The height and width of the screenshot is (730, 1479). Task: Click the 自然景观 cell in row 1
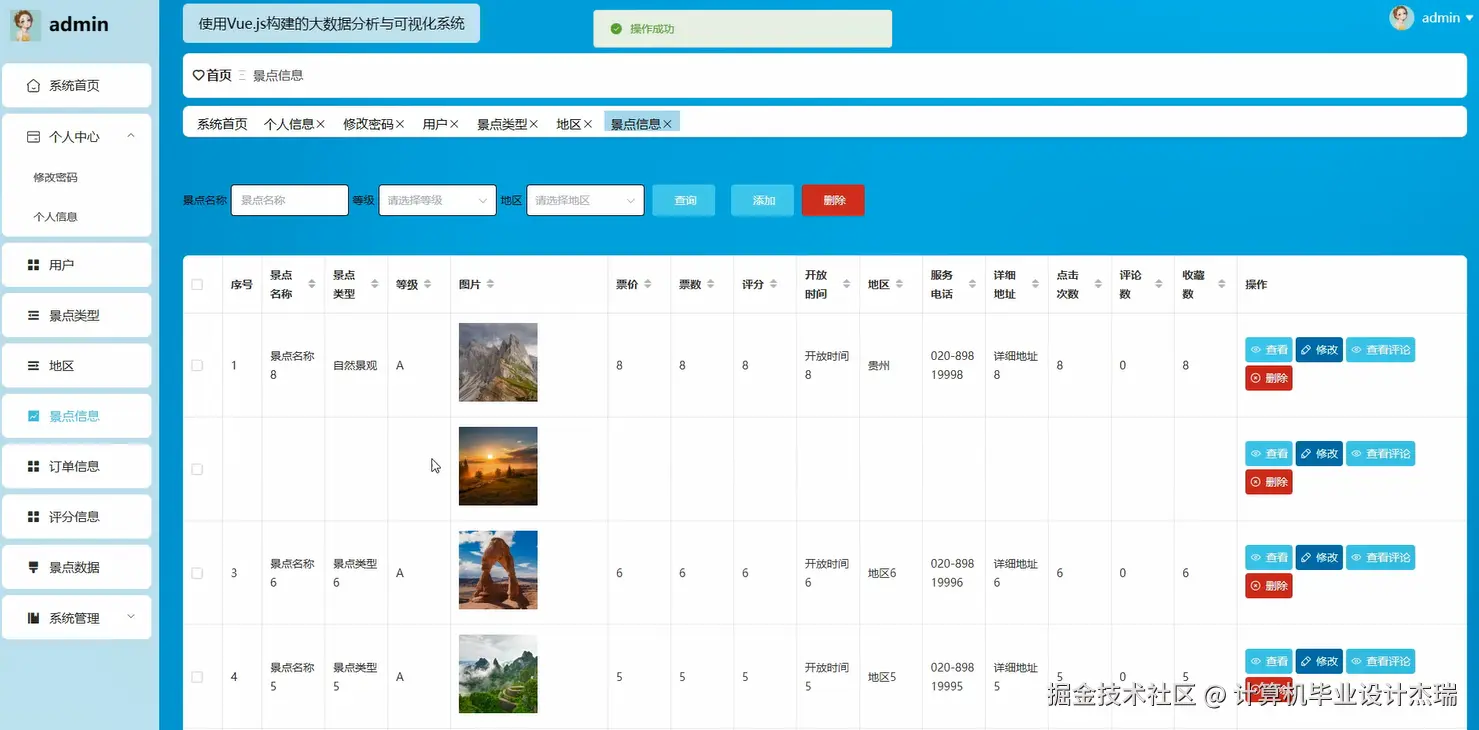355,366
